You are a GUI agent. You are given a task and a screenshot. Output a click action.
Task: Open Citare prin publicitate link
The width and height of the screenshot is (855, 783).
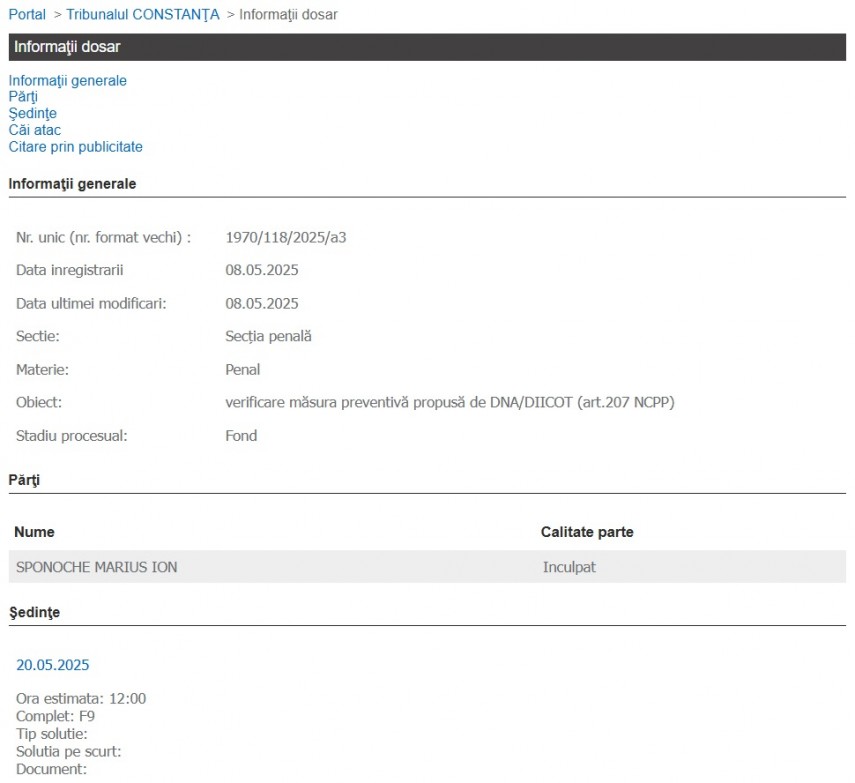[75, 147]
